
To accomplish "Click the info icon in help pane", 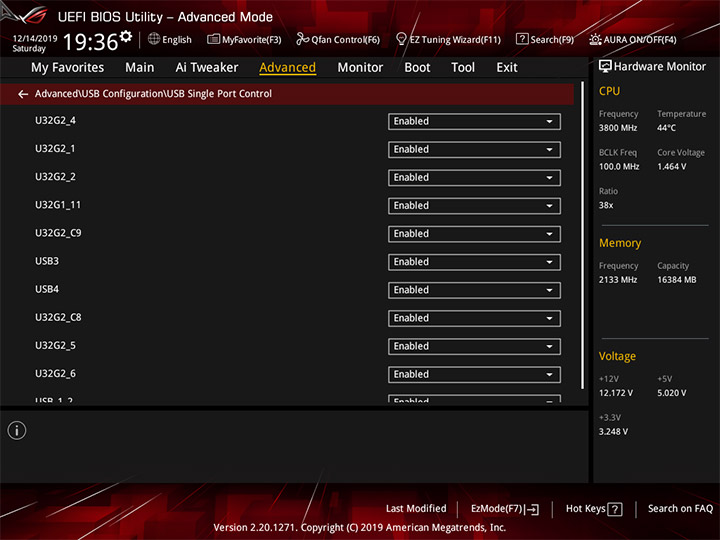I will [17, 430].
